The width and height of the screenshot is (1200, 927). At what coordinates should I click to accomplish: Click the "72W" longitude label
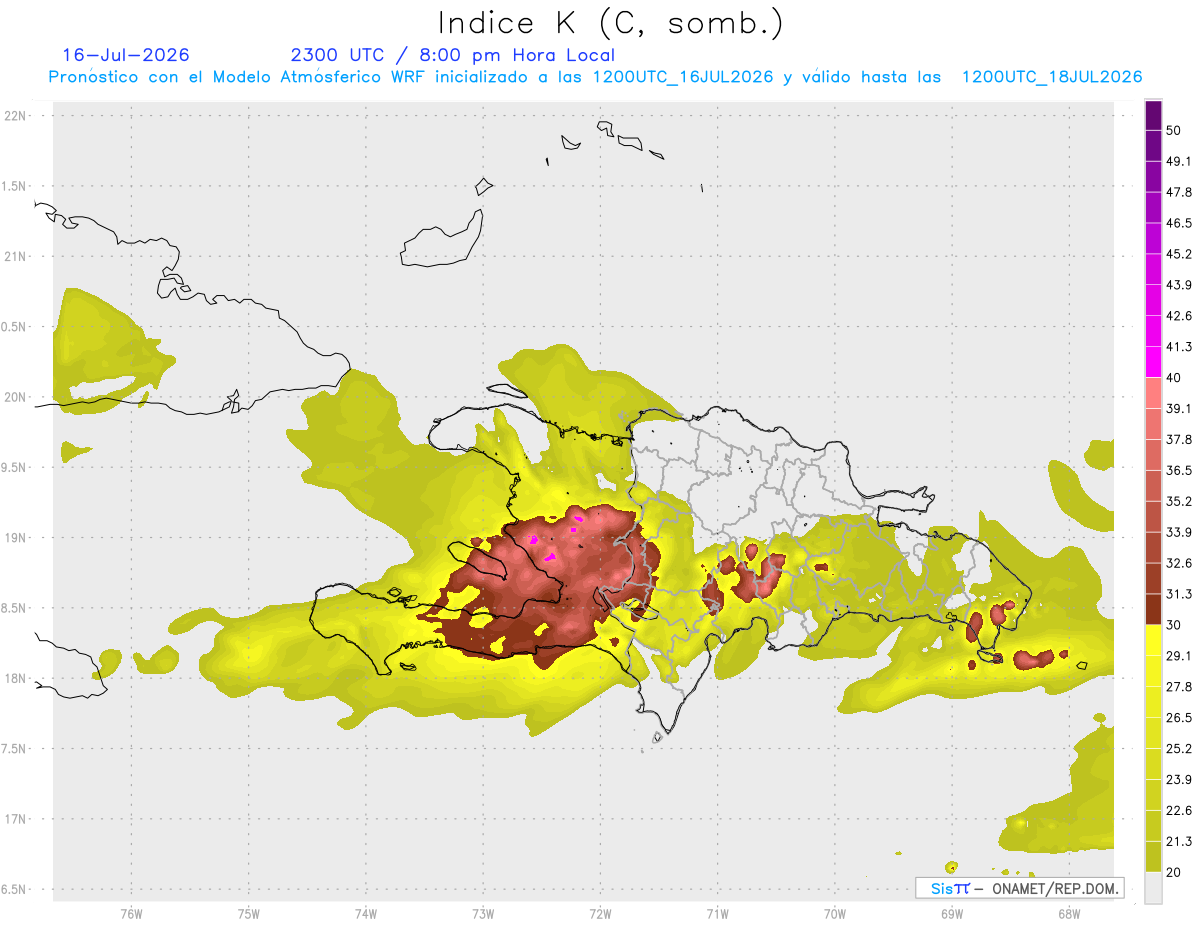[600, 913]
